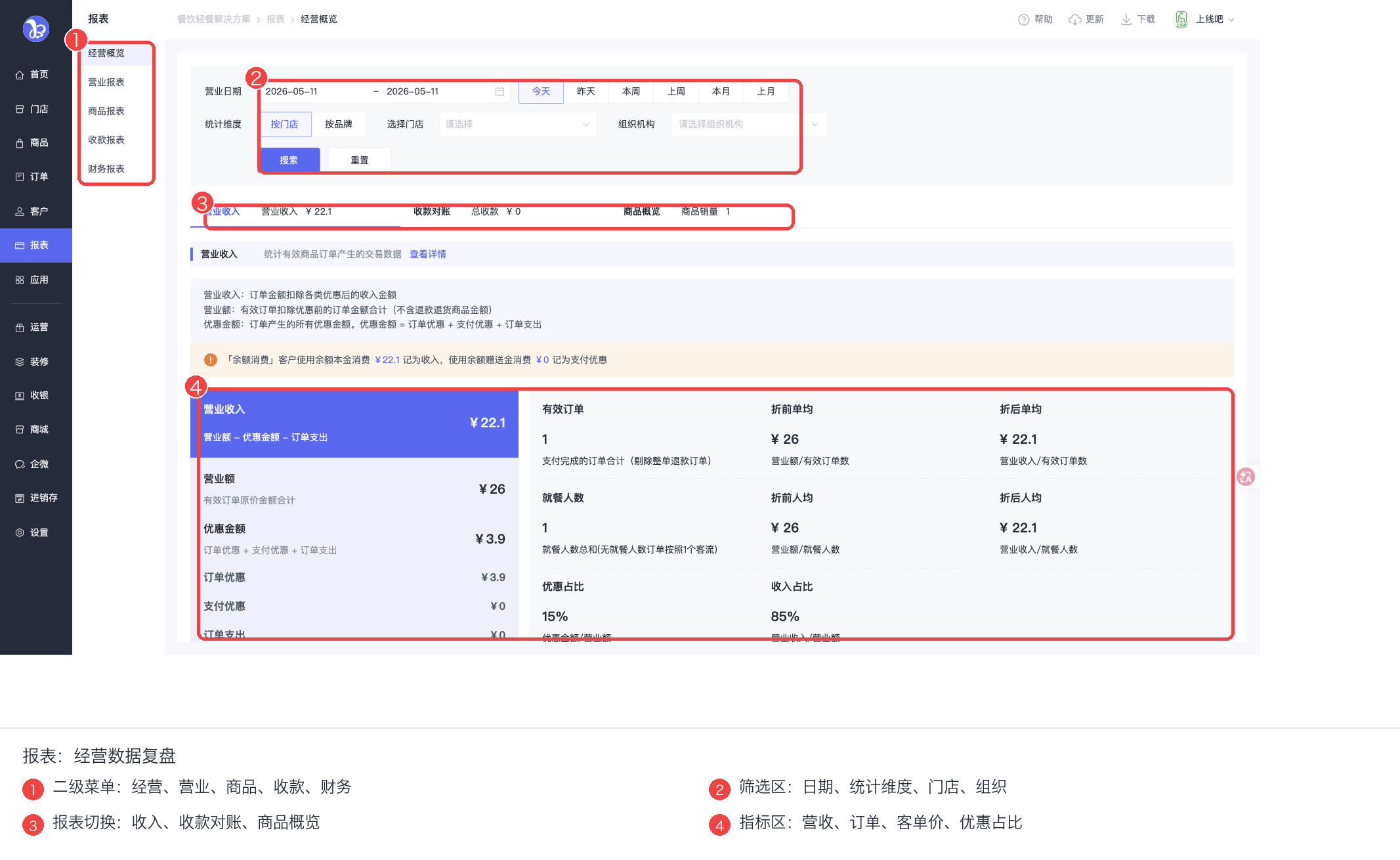Viewport: 1400px width, 860px height.
Task: Click the orange warning notice icon
Action: 210,360
